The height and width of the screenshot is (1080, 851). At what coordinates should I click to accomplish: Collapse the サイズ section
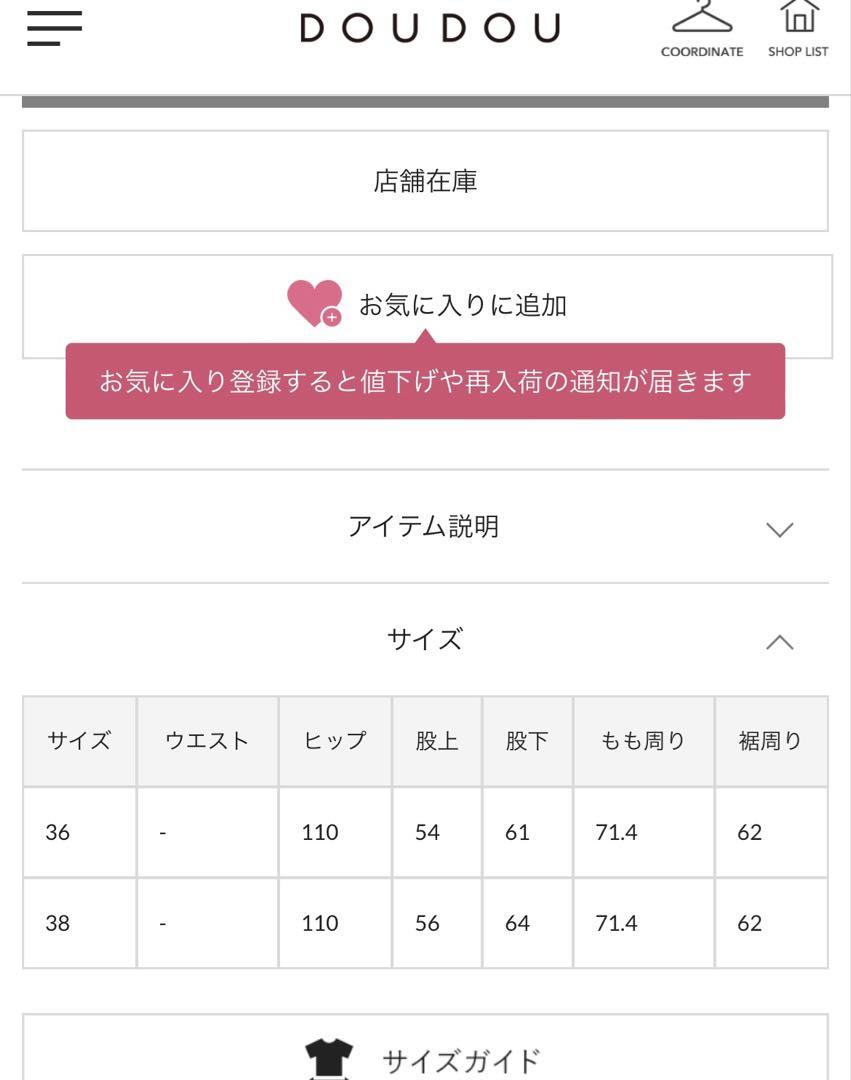pyautogui.click(x=425, y=640)
